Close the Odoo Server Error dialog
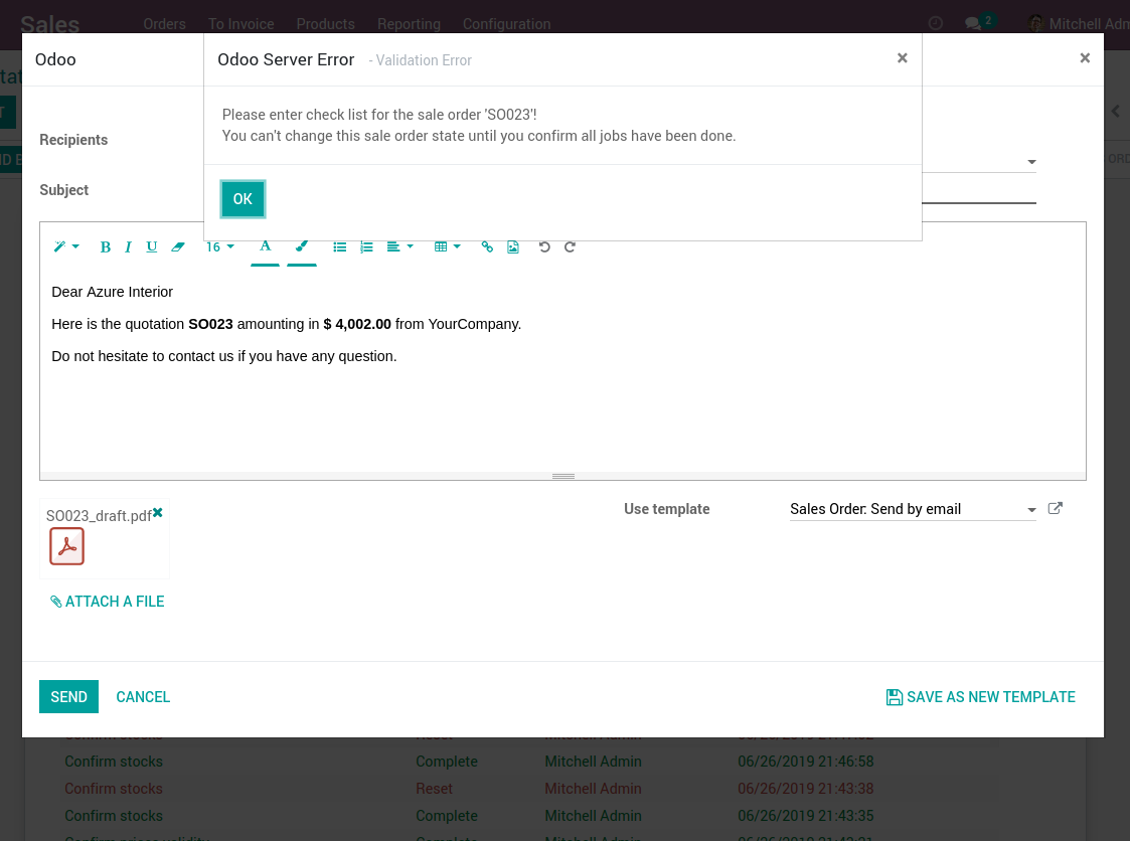Screen dimensions: 1130x841 tap(902, 58)
